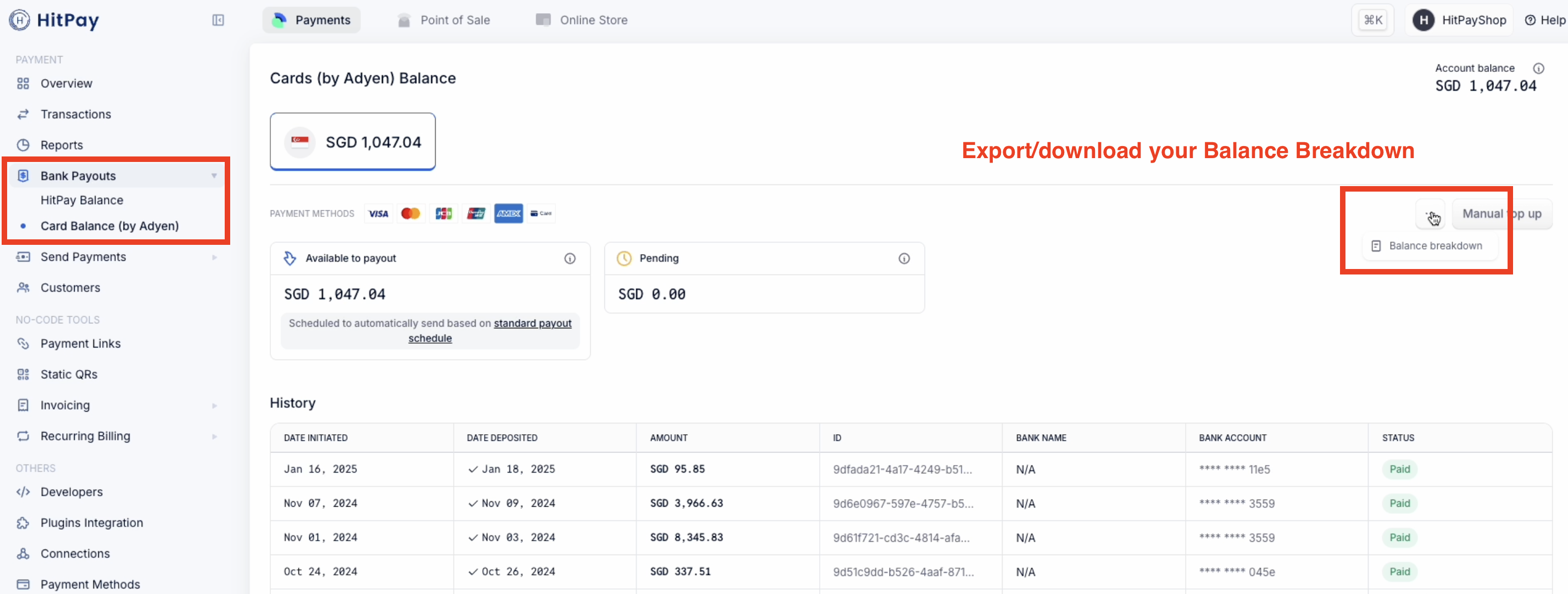Expand the Send Payments submenu

tap(214, 257)
